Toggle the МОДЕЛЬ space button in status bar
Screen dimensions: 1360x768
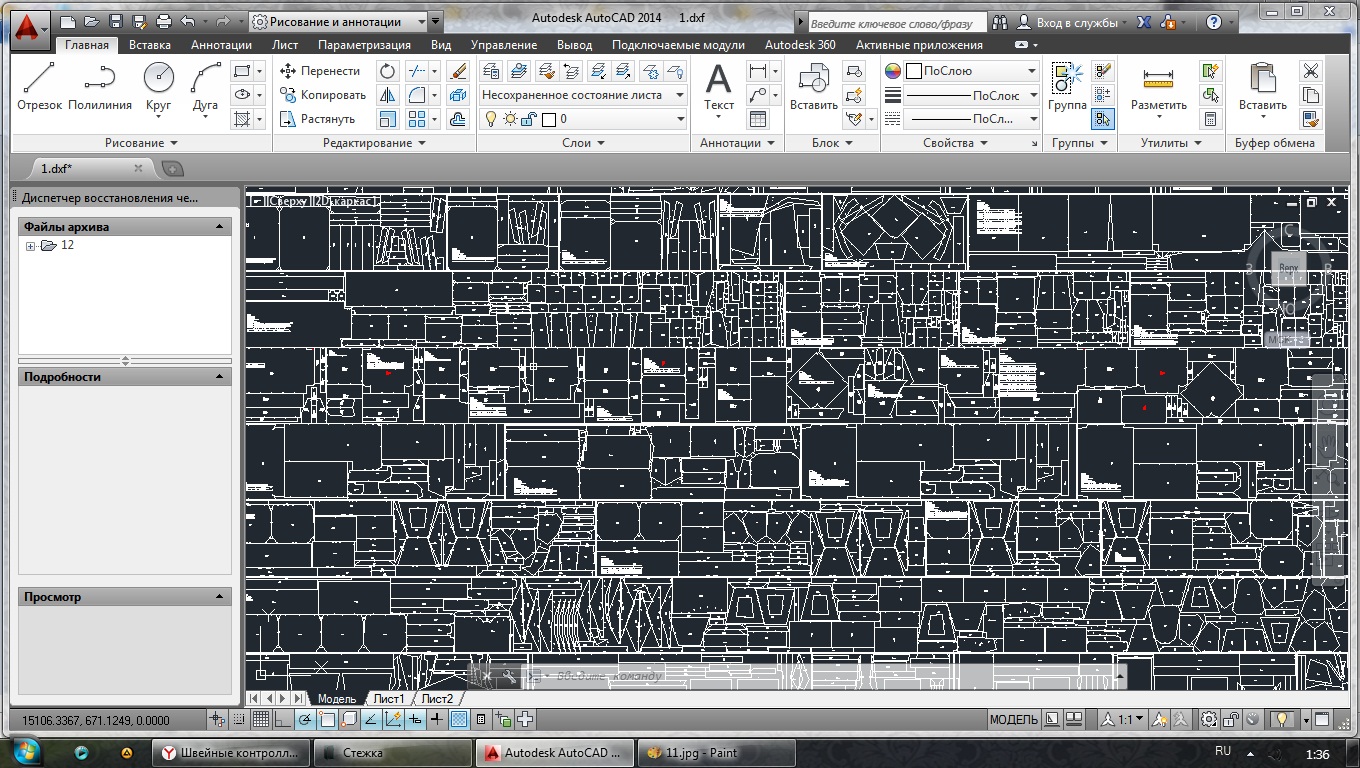1013,720
